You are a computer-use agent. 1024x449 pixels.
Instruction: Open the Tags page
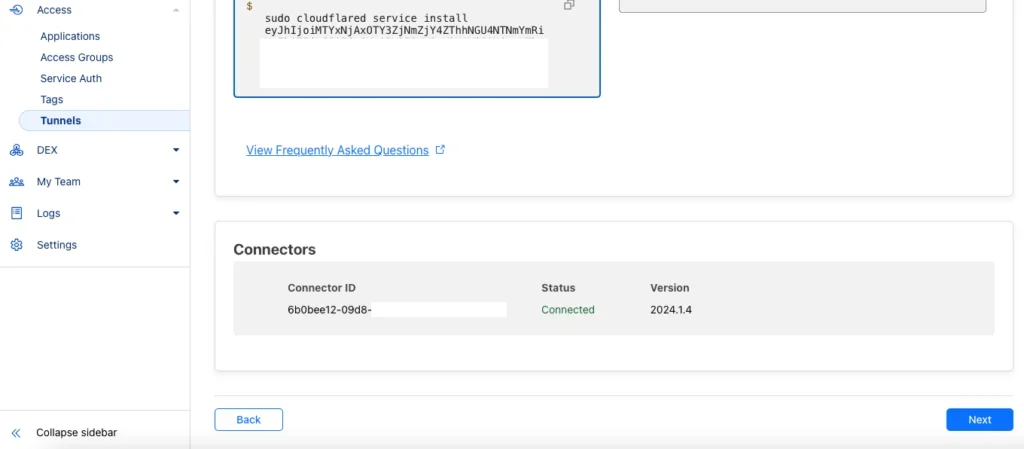click(52, 100)
